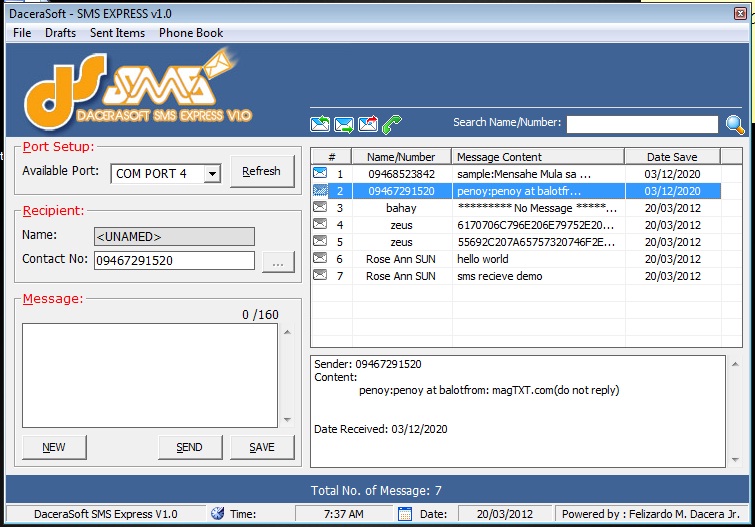
Task: Click the preview pane scroll down arrow
Action: (x=735, y=460)
